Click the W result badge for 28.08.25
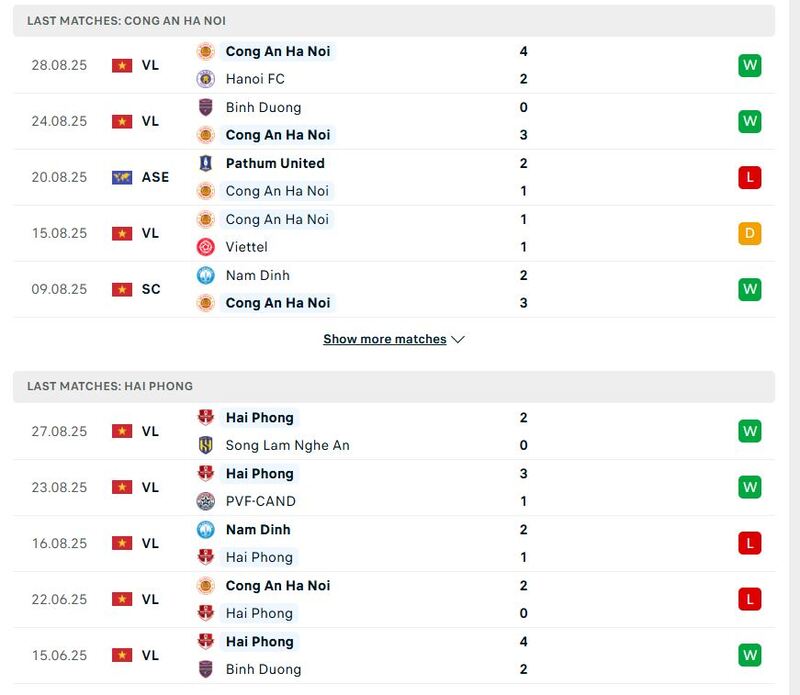Image resolution: width=800 pixels, height=695 pixels. tap(749, 65)
